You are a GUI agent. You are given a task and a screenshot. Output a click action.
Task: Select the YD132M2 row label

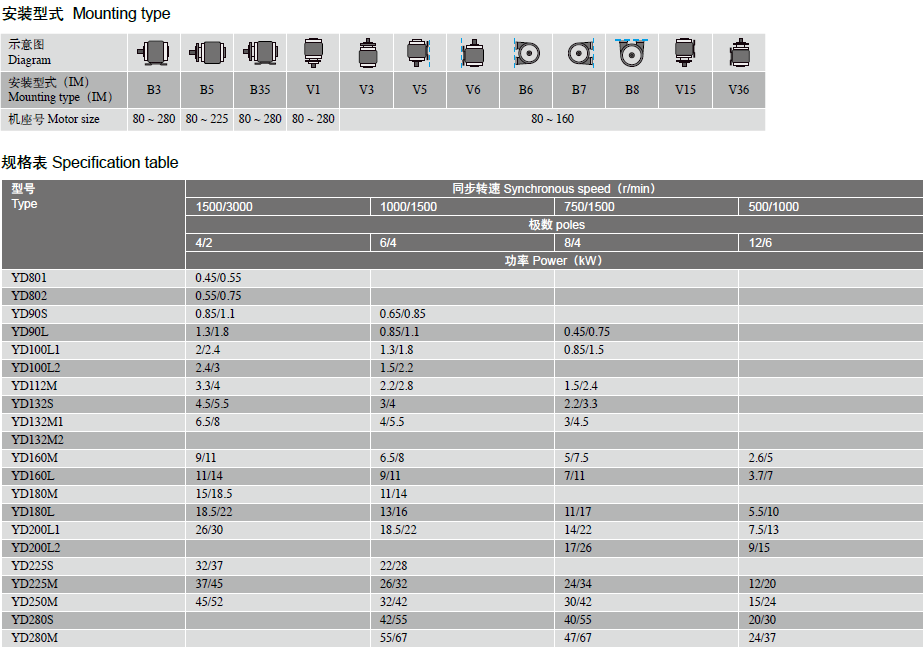point(37,440)
